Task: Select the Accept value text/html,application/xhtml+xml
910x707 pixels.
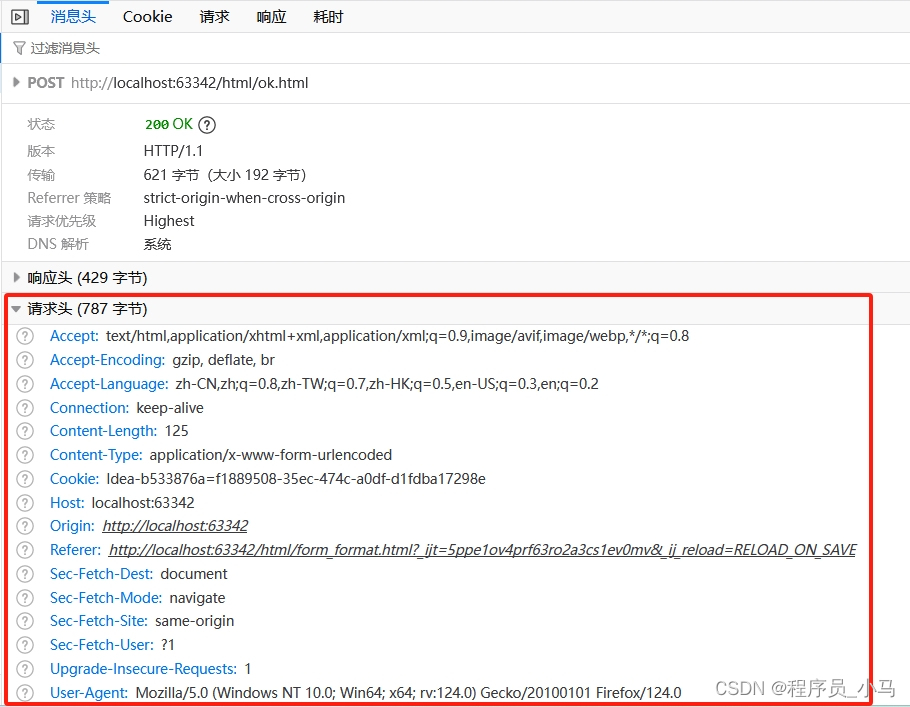Action: pos(398,336)
